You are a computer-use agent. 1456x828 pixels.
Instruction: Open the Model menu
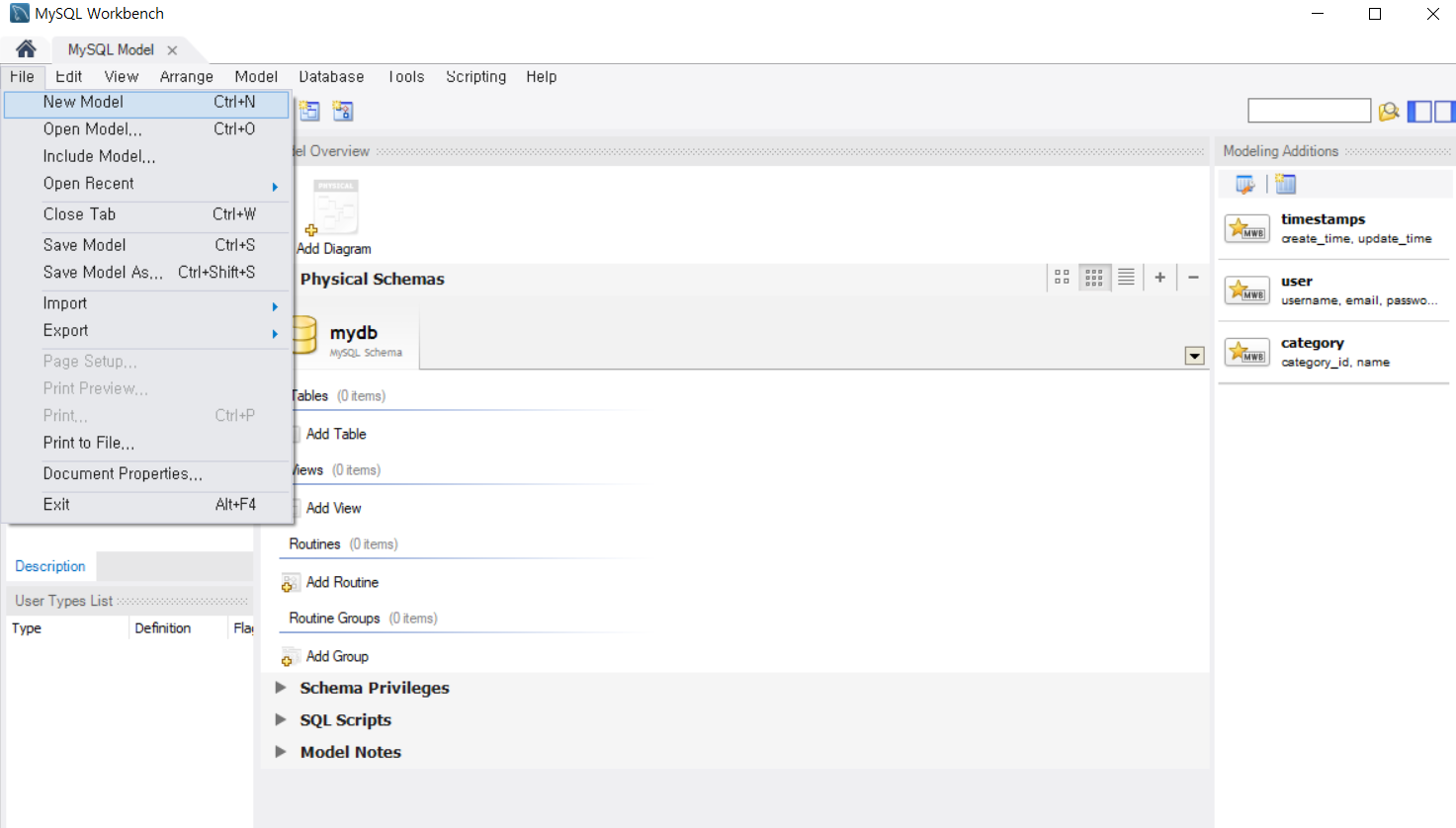(x=256, y=77)
